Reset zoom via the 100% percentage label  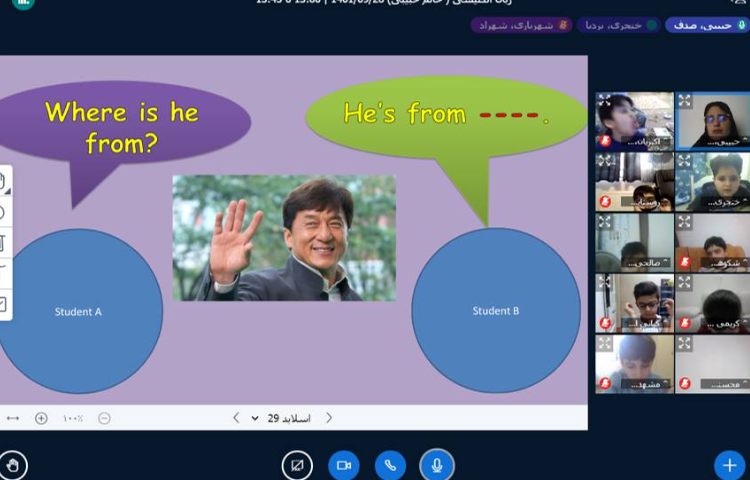(73, 418)
